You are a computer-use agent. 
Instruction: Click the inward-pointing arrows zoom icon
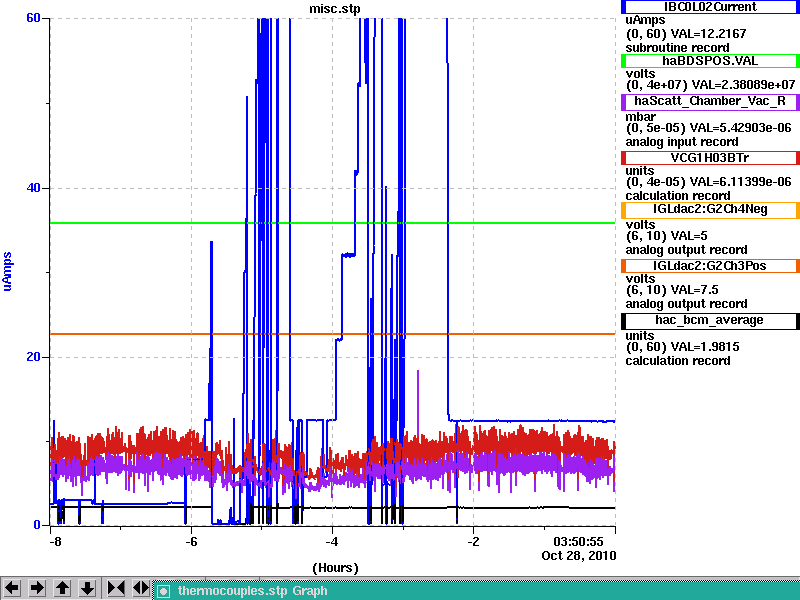pos(116,588)
